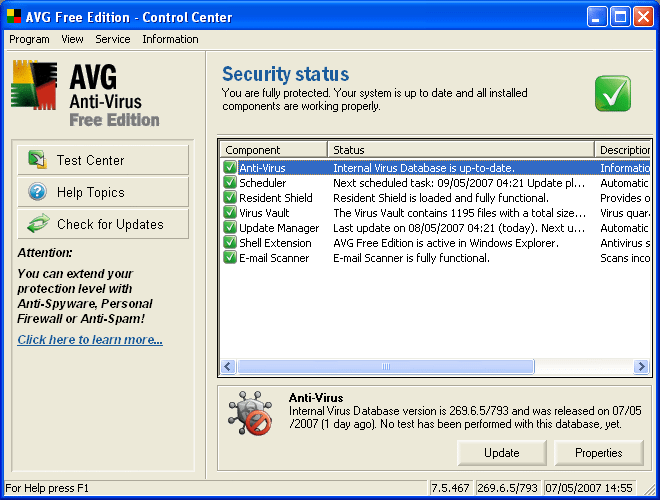Click the Anti-Virus bug icon in details panel
The width and height of the screenshot is (660, 500).
tap(251, 413)
